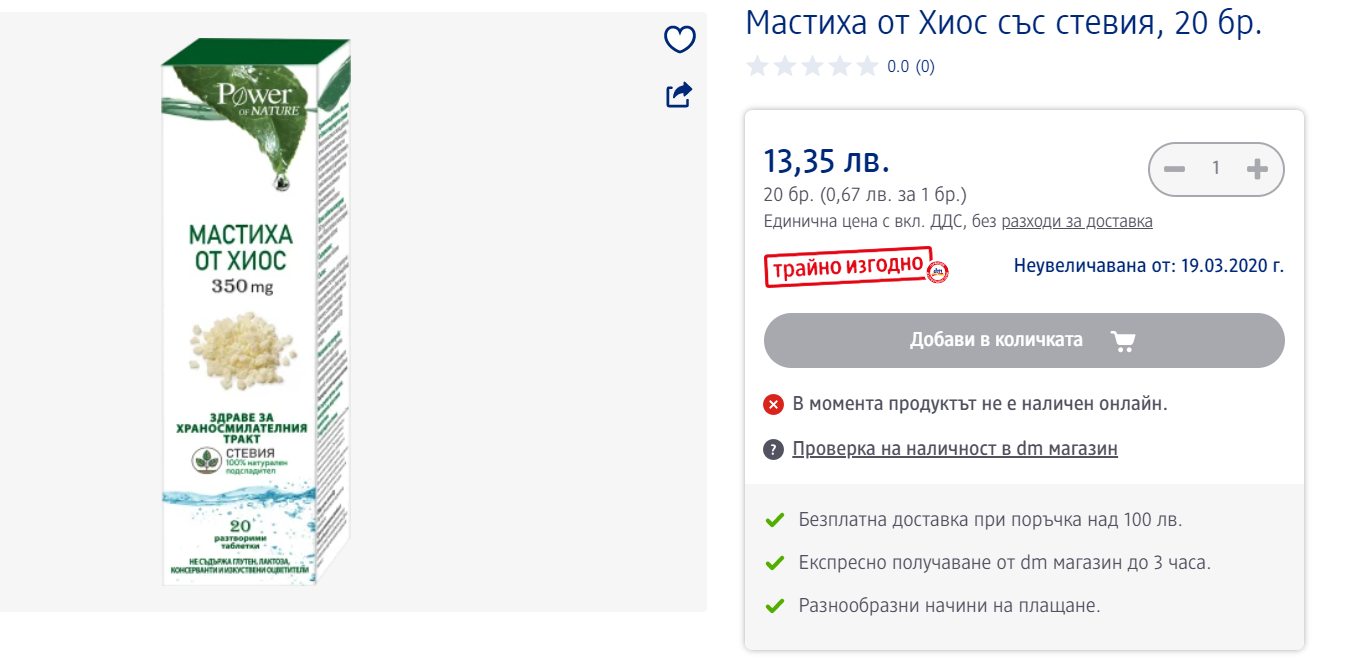Open reviews via the '0.0 (0)' rating
The width and height of the screenshot is (1354, 672).
pos(911,67)
